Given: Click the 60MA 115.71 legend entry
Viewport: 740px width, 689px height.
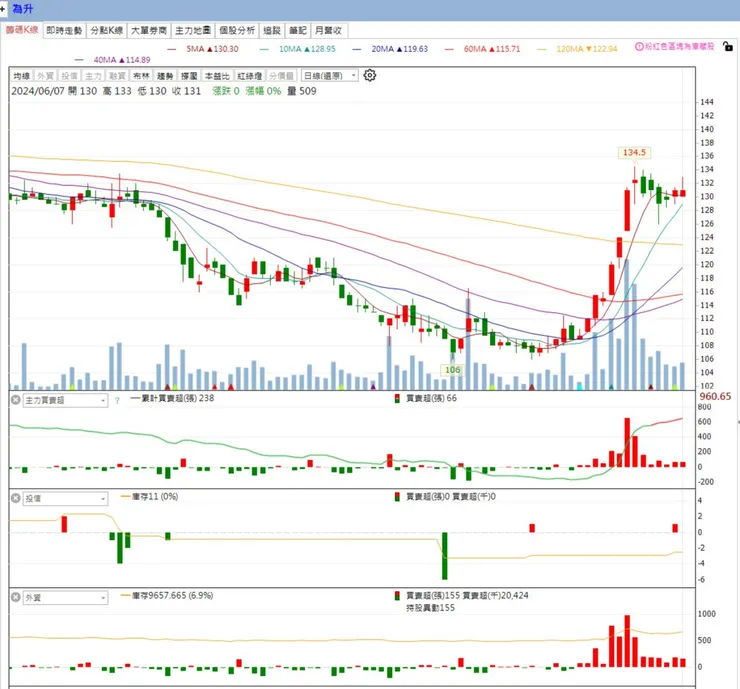Looking at the screenshot, I should pyautogui.click(x=482, y=49).
